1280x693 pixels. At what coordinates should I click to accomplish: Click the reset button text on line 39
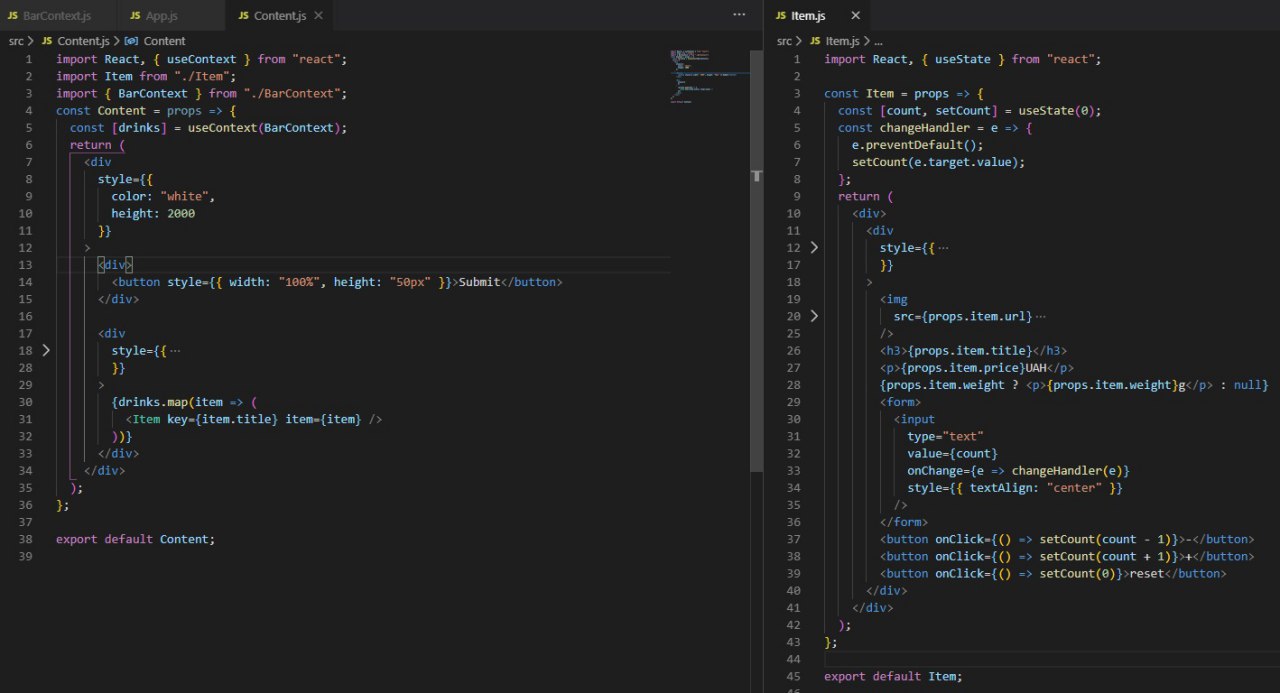pos(1147,574)
